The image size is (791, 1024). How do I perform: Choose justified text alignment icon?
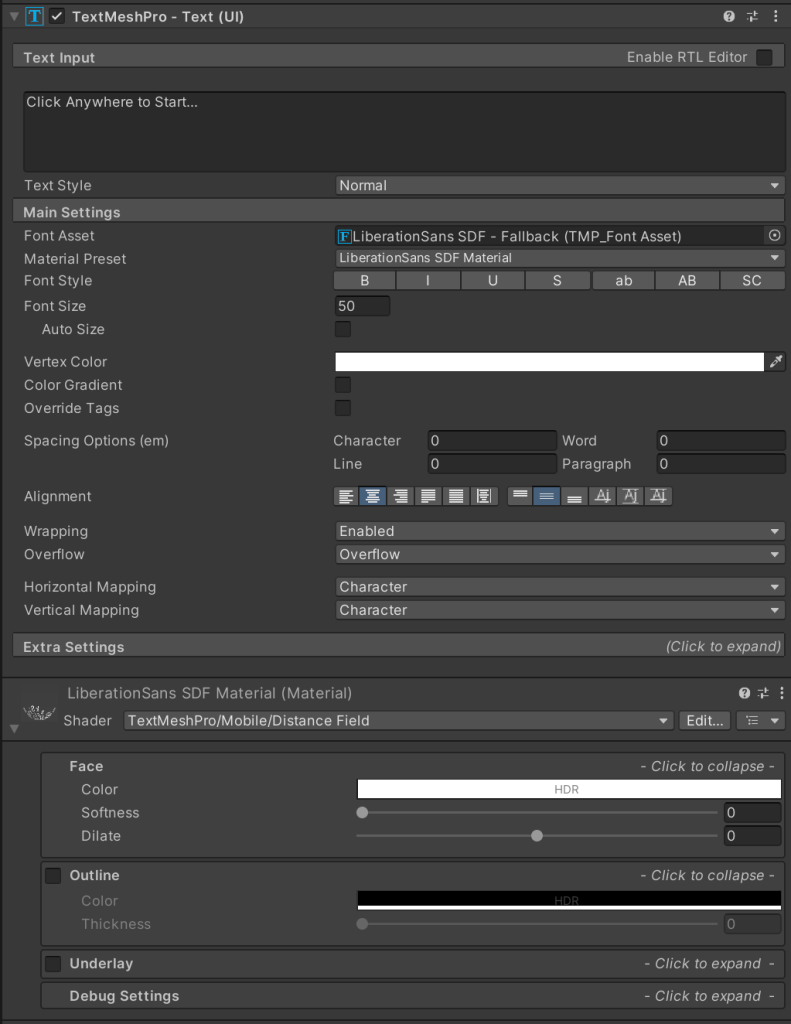click(429, 496)
